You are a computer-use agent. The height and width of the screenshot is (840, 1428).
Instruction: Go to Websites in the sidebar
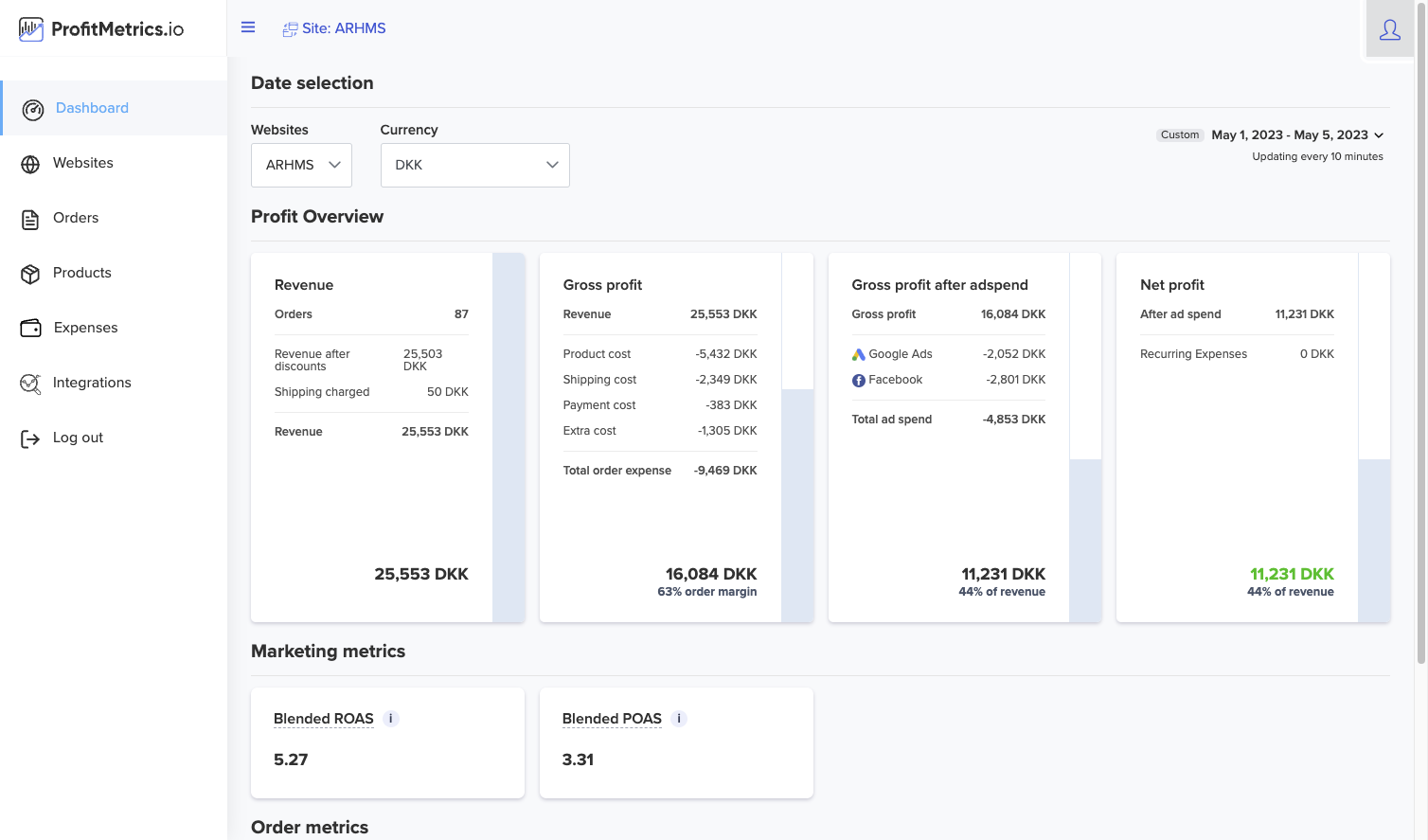(114, 163)
